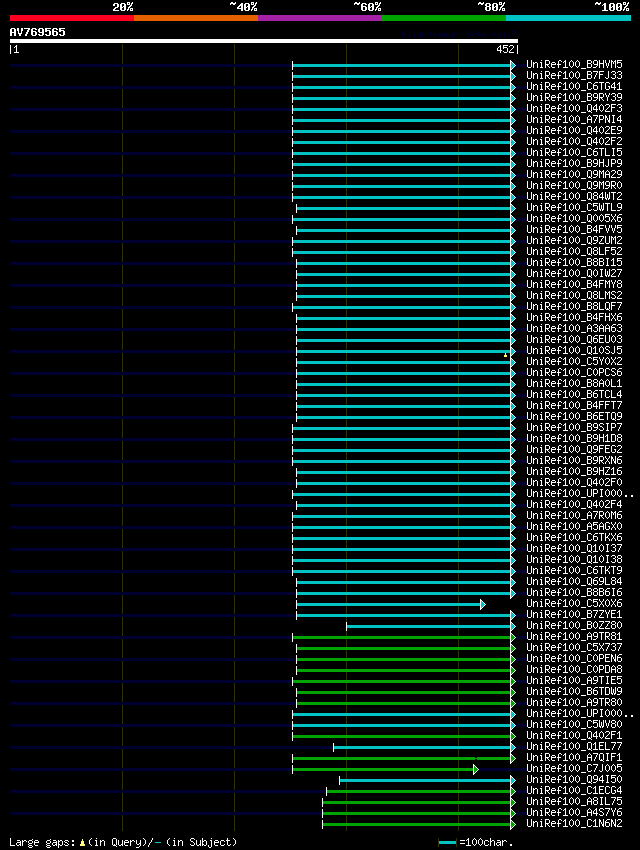This screenshot has width=640, height=850.
Task: Click the short cyan alignment bar for C5X0X6
Action: click(389, 604)
